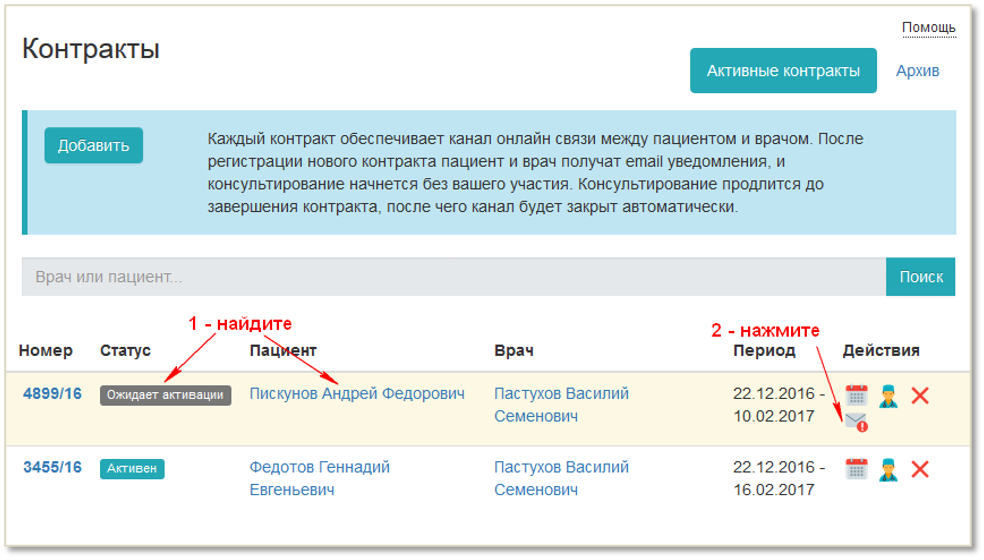984x560 pixels.
Task: Remove contract 3455/16 using red cross
Action: [x=920, y=469]
